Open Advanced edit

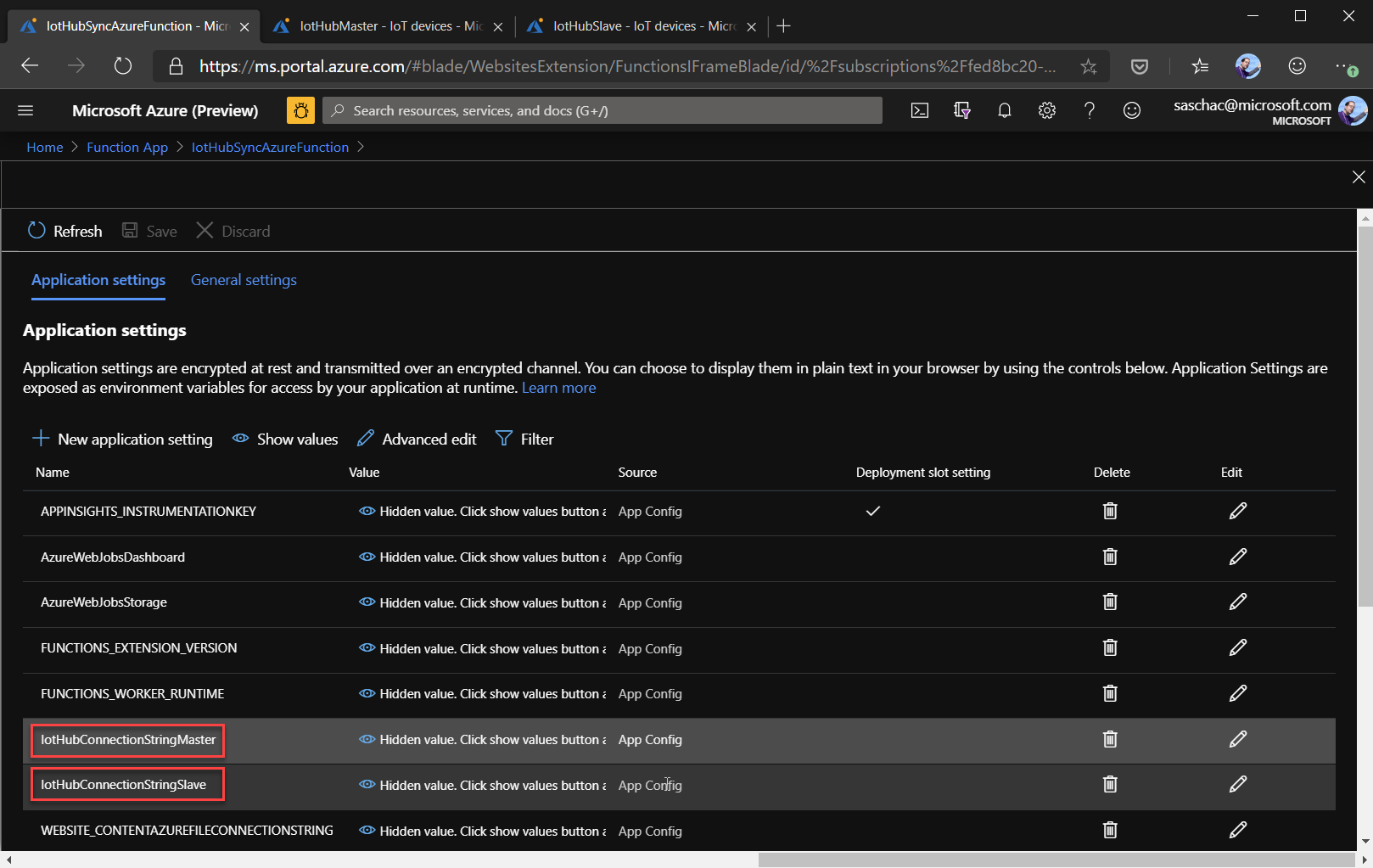click(x=417, y=439)
